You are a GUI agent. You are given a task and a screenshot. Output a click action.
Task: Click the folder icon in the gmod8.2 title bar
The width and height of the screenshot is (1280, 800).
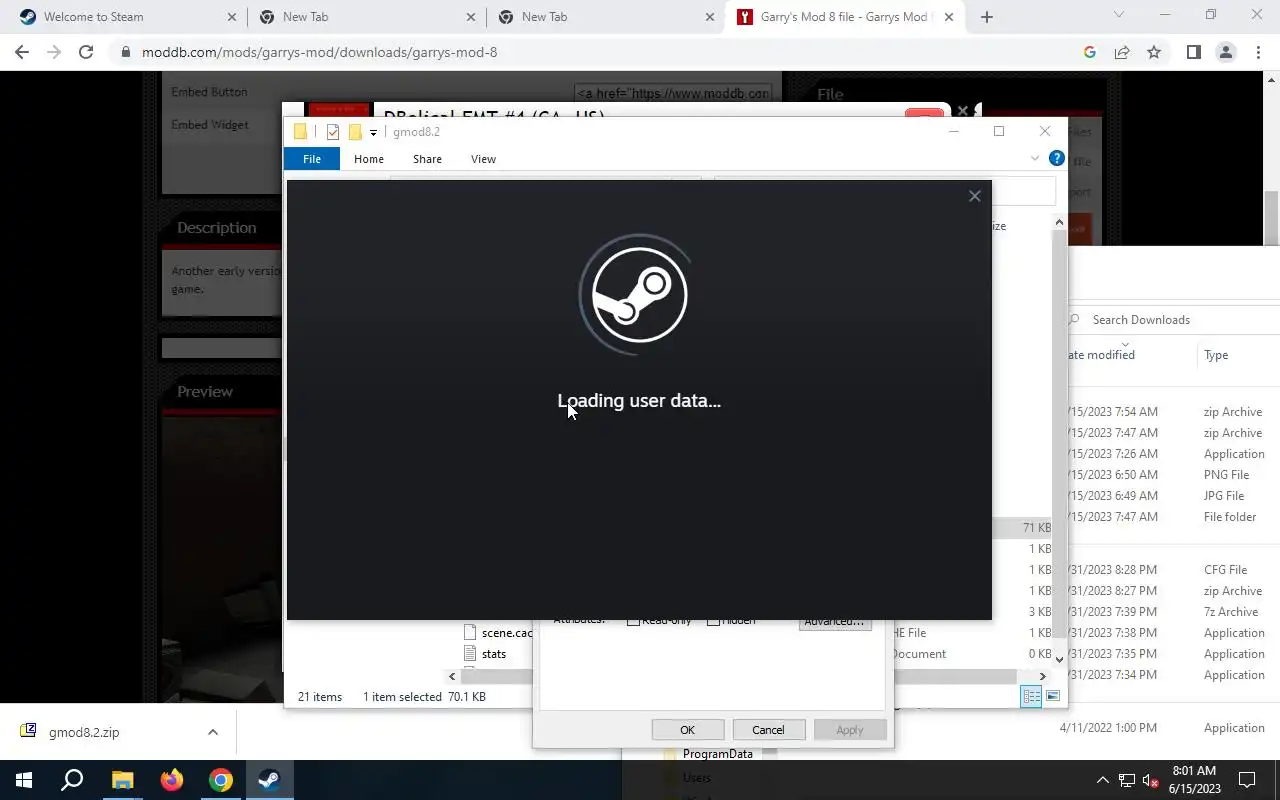[300, 132]
